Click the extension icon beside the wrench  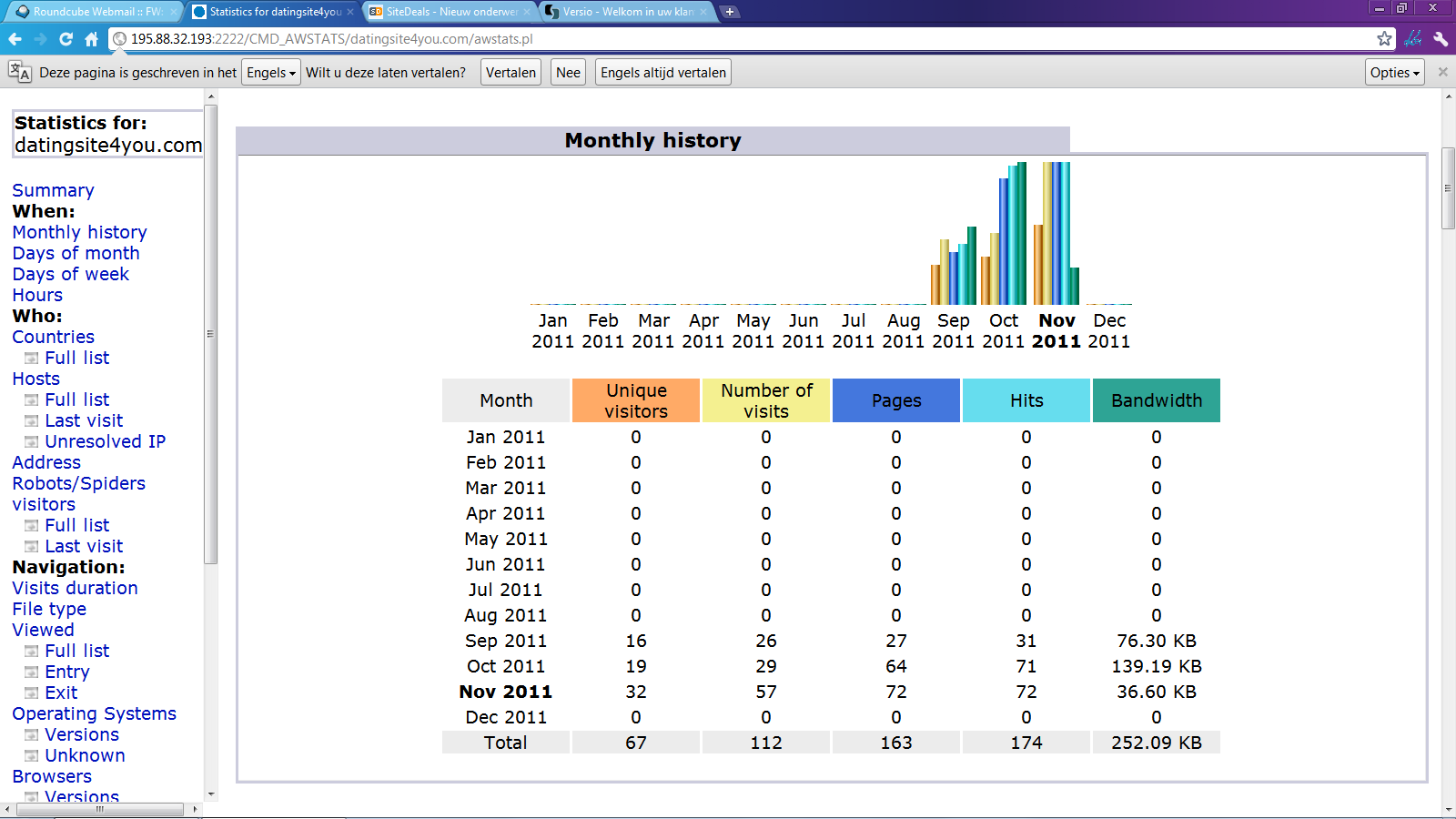tap(1413, 38)
